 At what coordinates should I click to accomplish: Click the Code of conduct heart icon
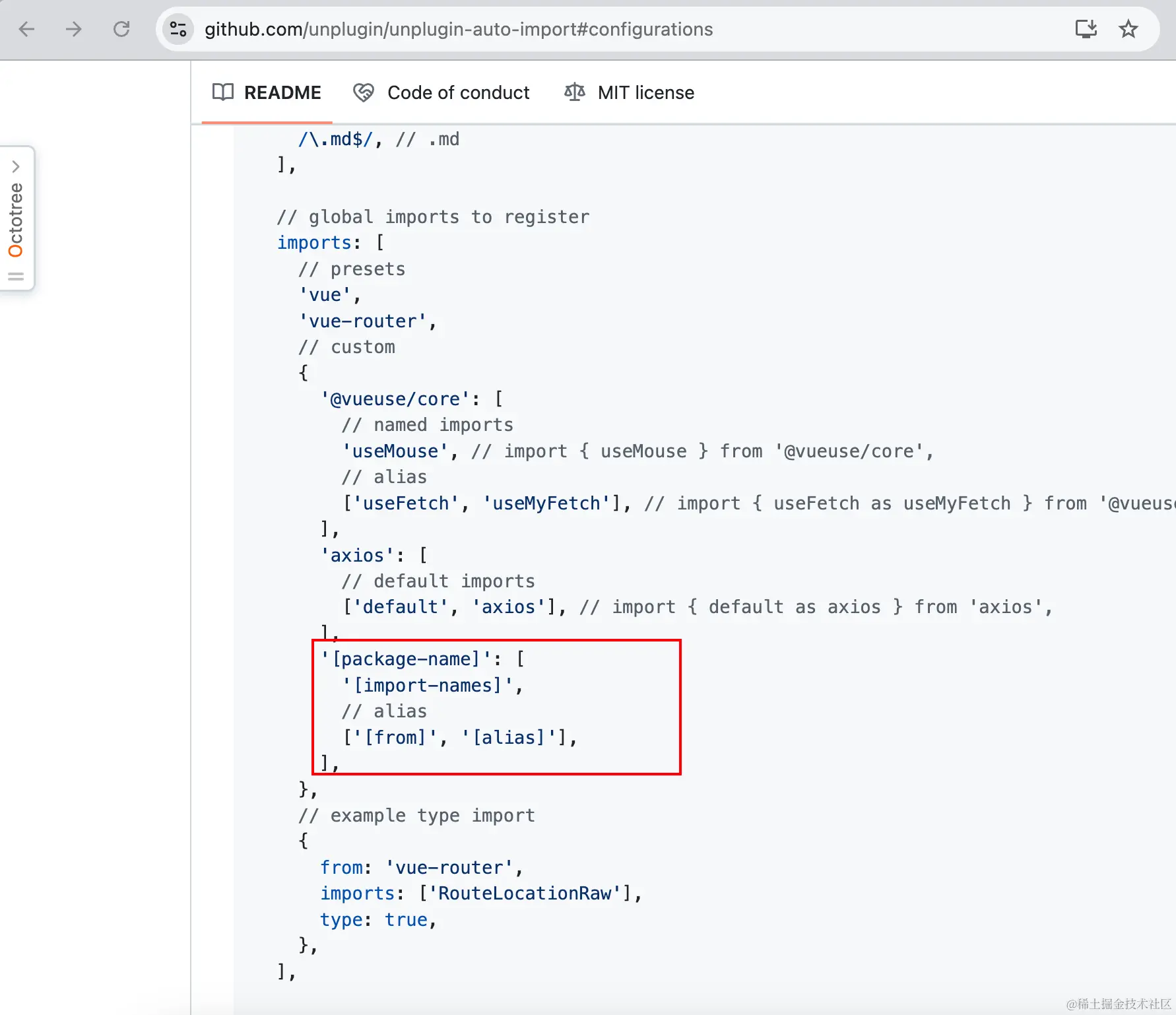point(364,92)
